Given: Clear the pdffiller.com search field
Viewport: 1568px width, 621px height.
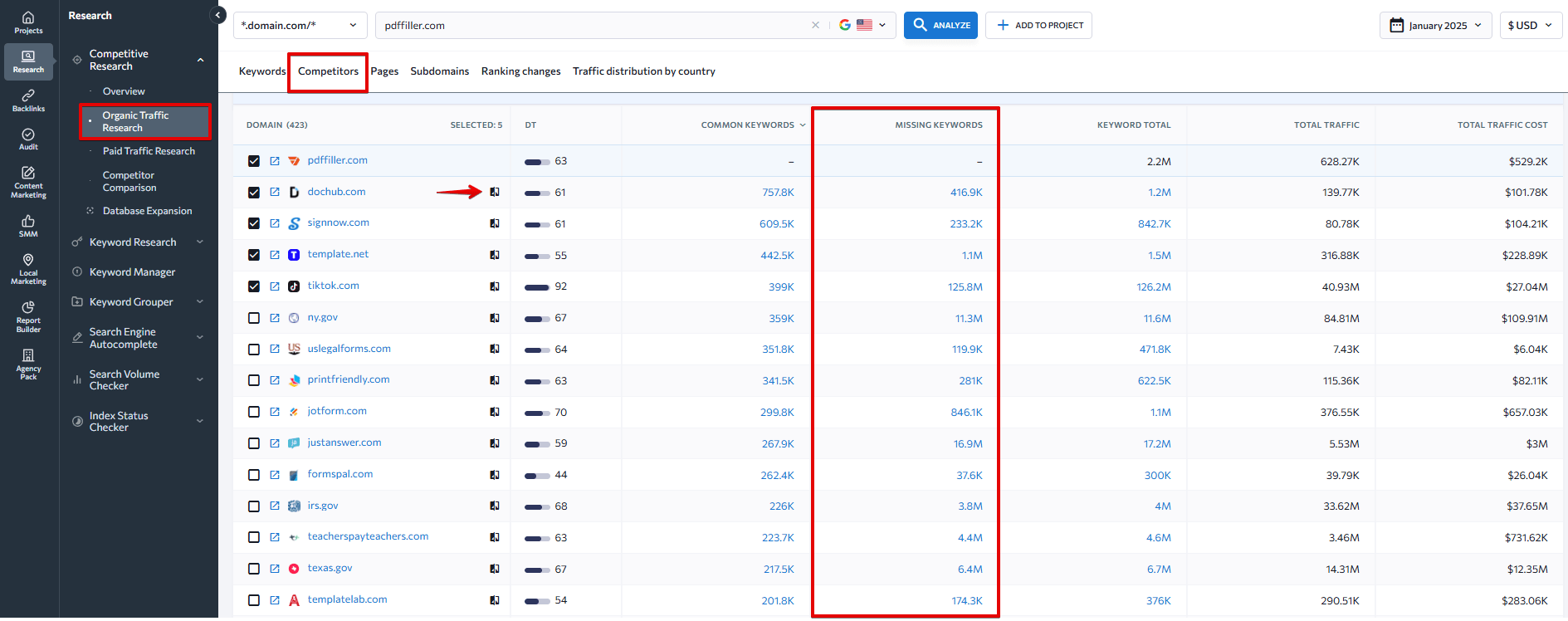Looking at the screenshot, I should click(815, 25).
